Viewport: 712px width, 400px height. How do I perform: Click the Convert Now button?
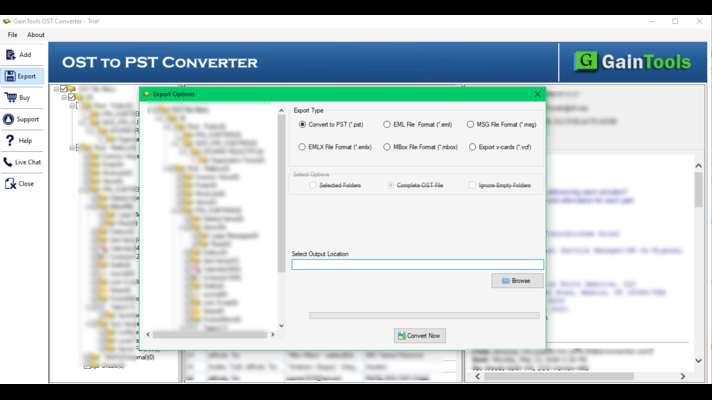[420, 336]
